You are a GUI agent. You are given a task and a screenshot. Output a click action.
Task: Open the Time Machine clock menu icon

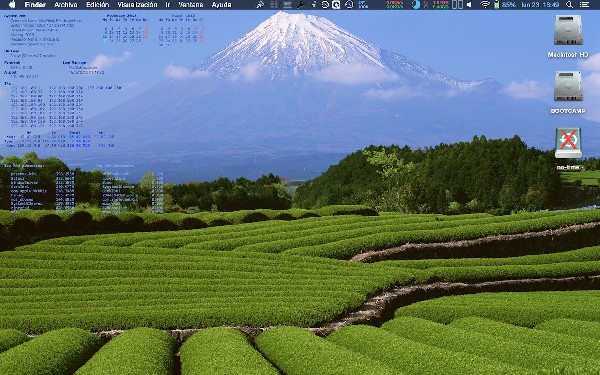349,5
